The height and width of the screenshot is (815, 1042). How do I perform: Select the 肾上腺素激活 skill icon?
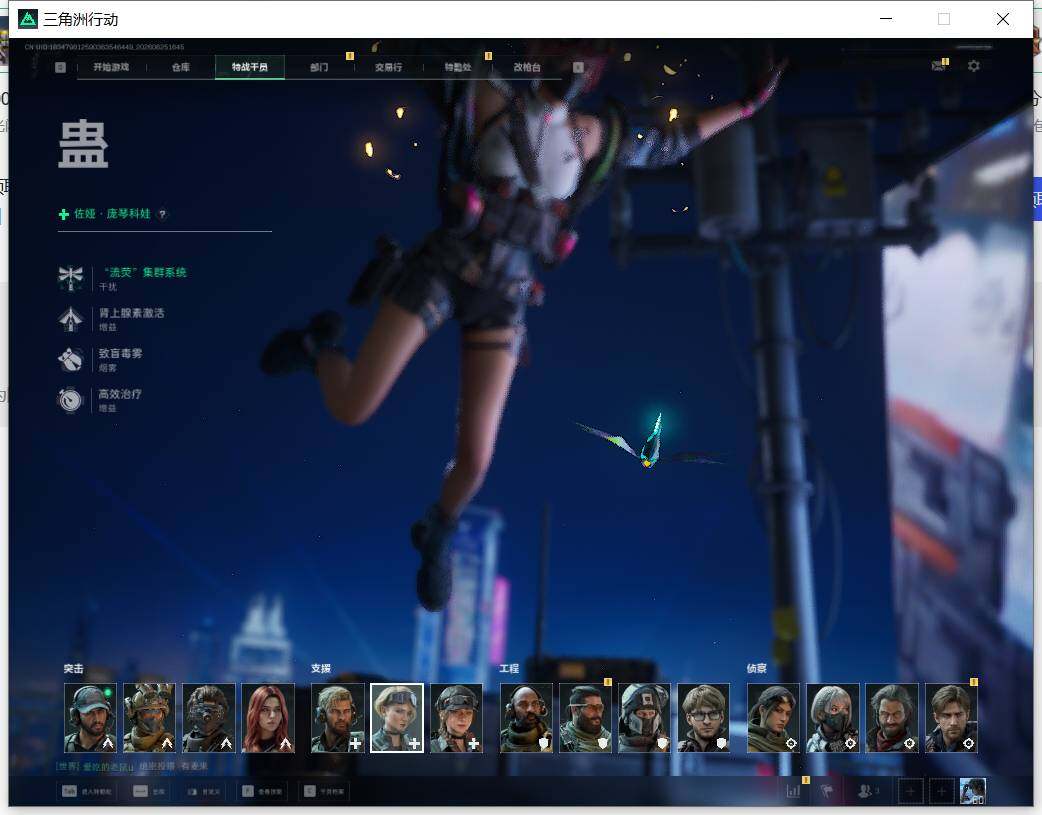[x=70, y=318]
